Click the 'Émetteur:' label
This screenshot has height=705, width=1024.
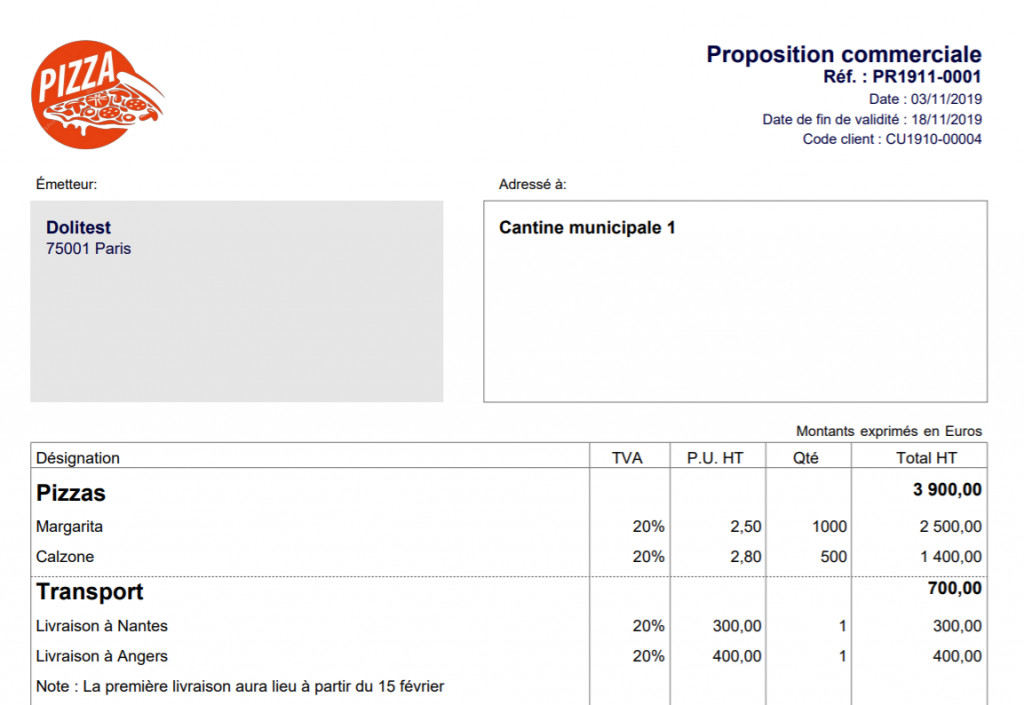66,184
